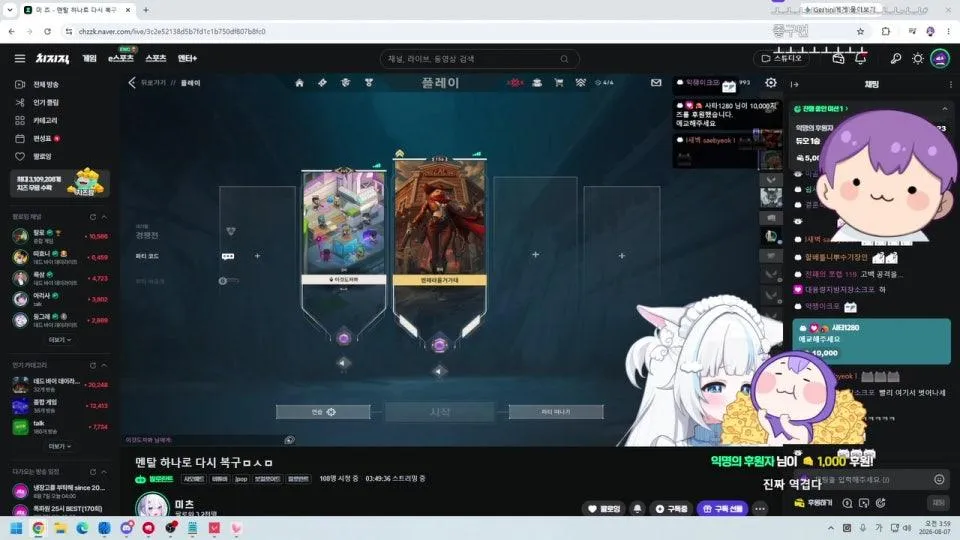Click the 팔로잉 heart button under video
Viewport: 960px width, 540px height.
pos(604,509)
